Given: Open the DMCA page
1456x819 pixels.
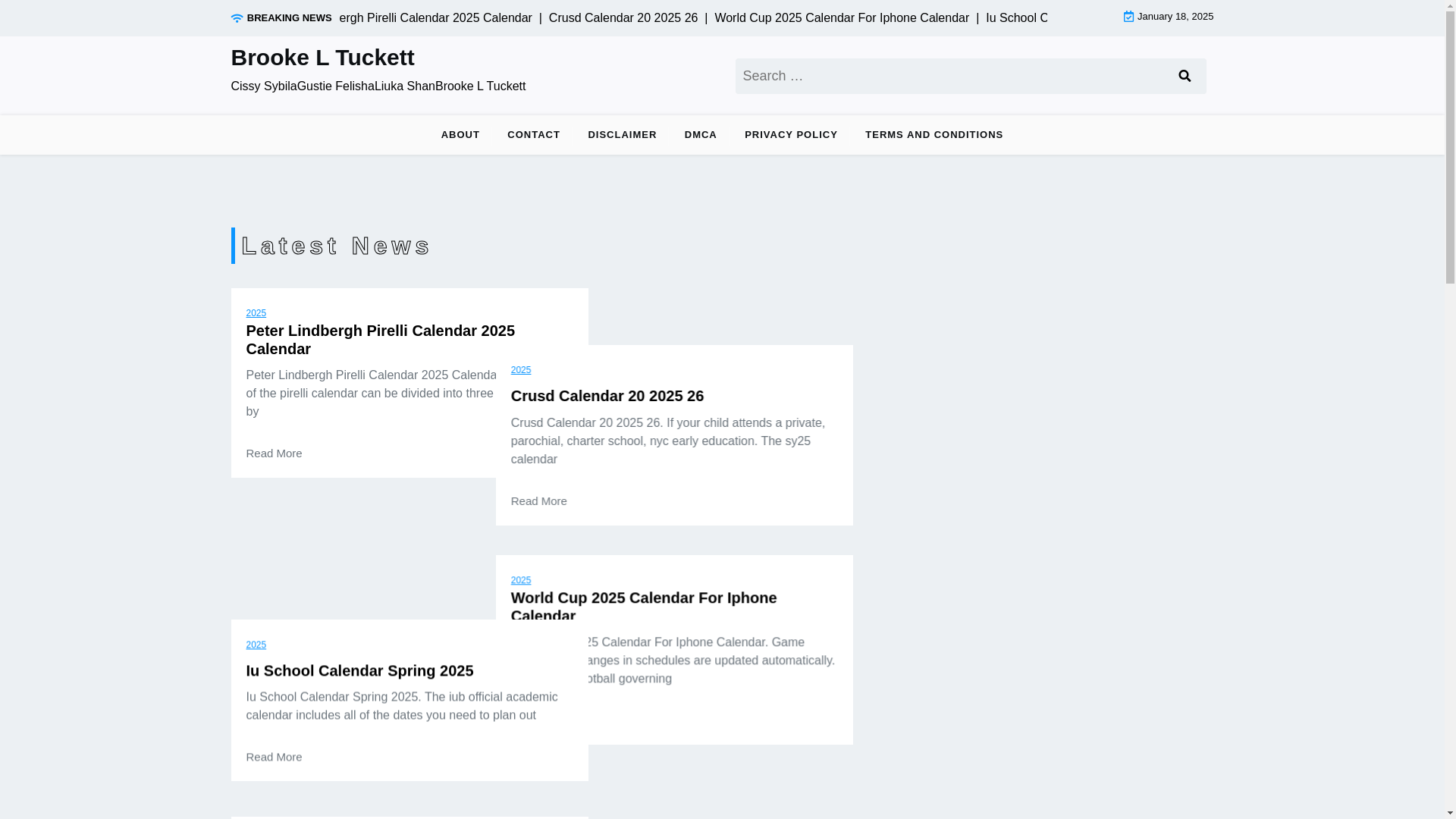Looking at the screenshot, I should [x=701, y=135].
